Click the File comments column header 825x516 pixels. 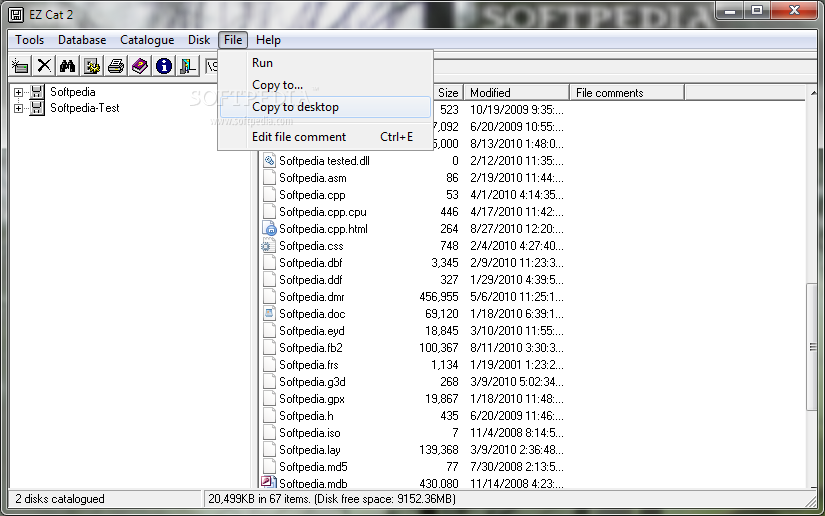(x=627, y=93)
